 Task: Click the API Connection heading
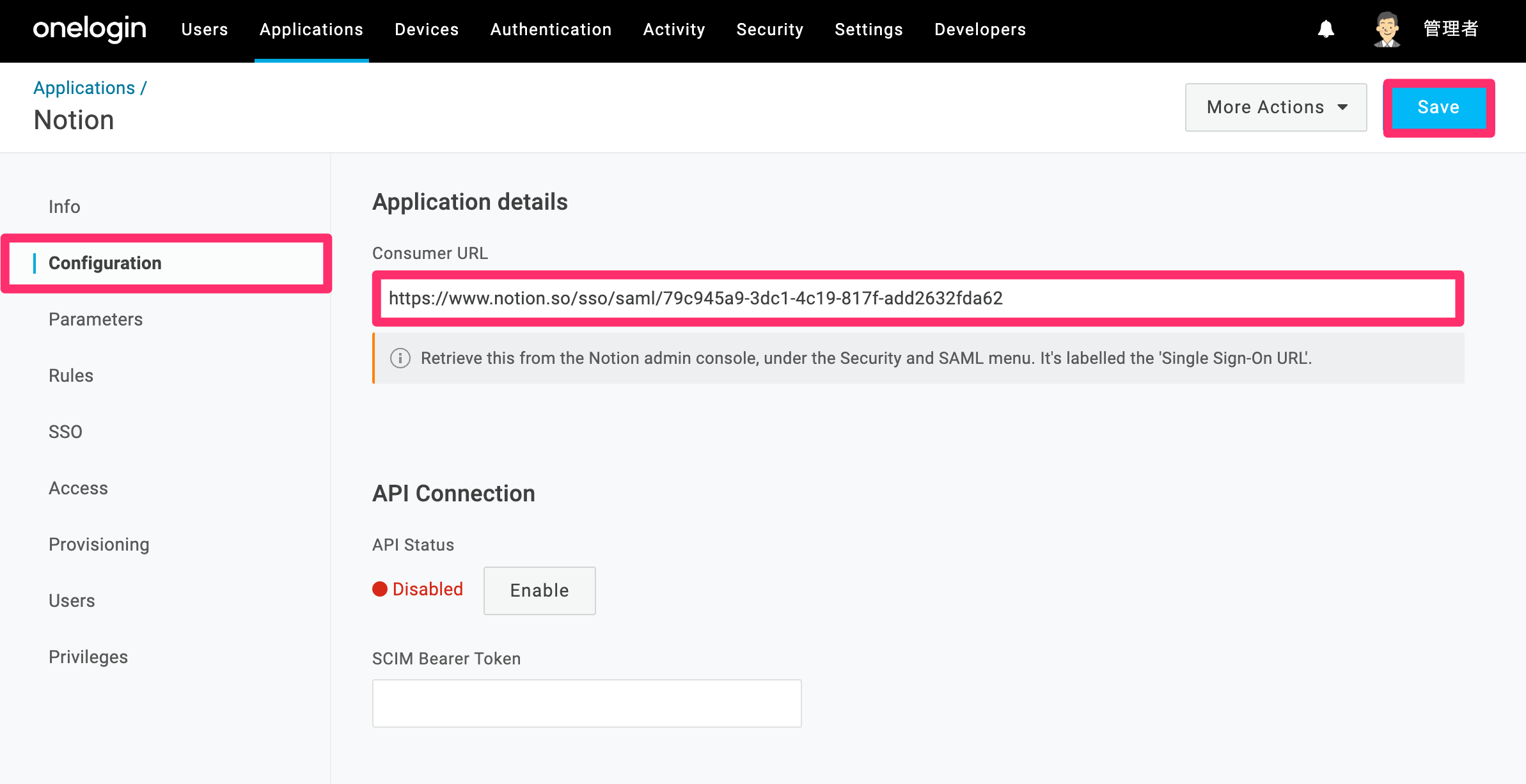click(x=453, y=494)
